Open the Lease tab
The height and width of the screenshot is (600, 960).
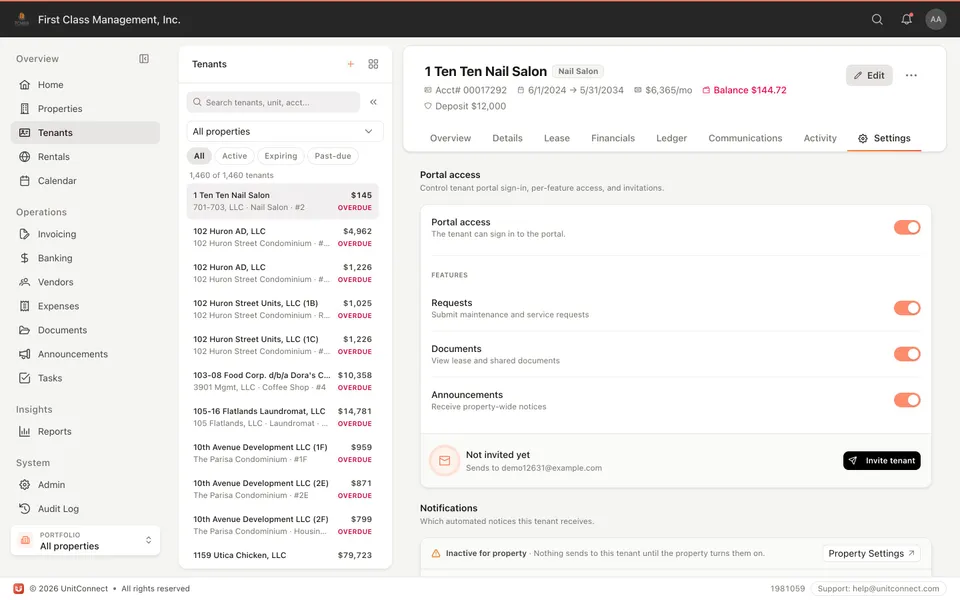pos(557,138)
